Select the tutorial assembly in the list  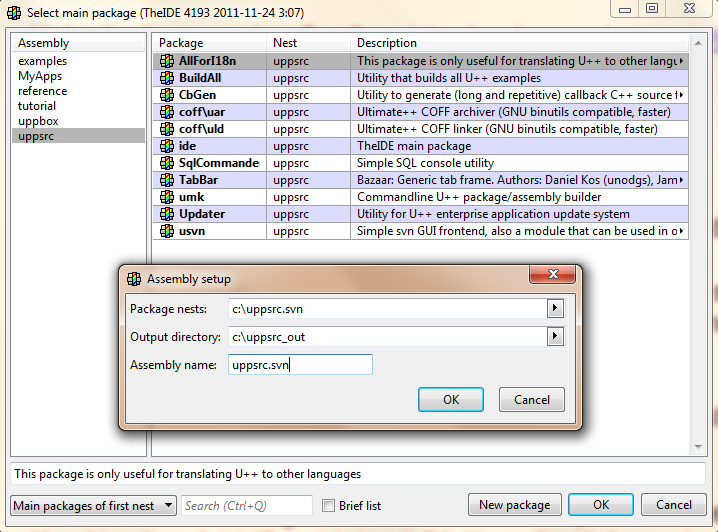[37, 106]
